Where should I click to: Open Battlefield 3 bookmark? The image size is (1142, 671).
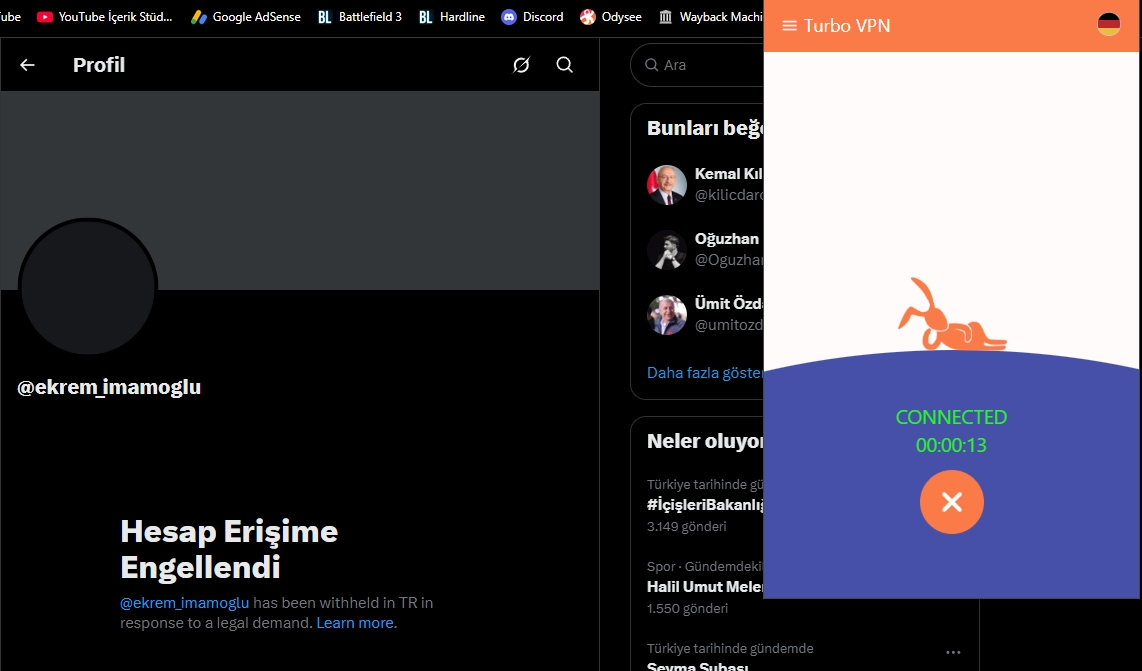pyautogui.click(x=360, y=17)
